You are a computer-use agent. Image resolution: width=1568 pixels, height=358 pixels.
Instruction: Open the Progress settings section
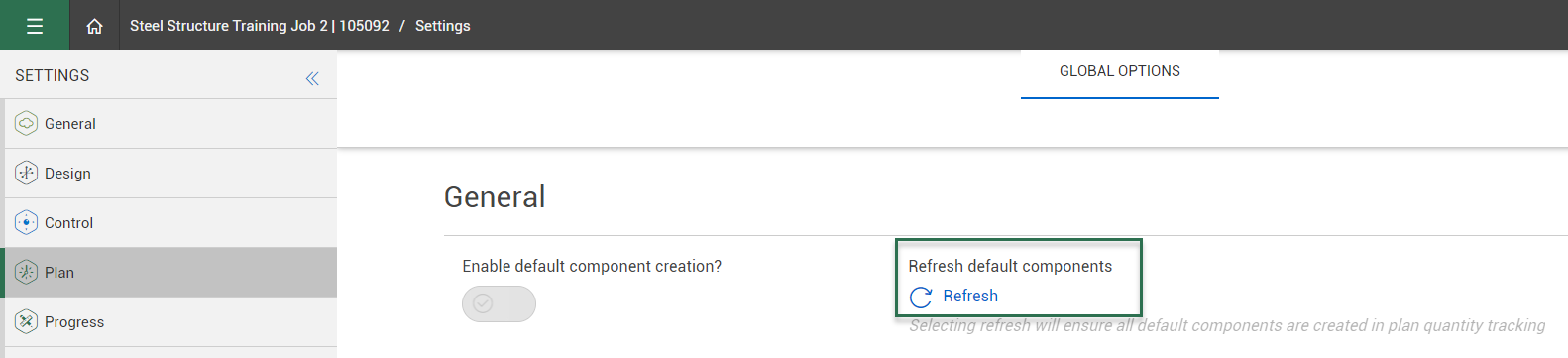[170, 322]
